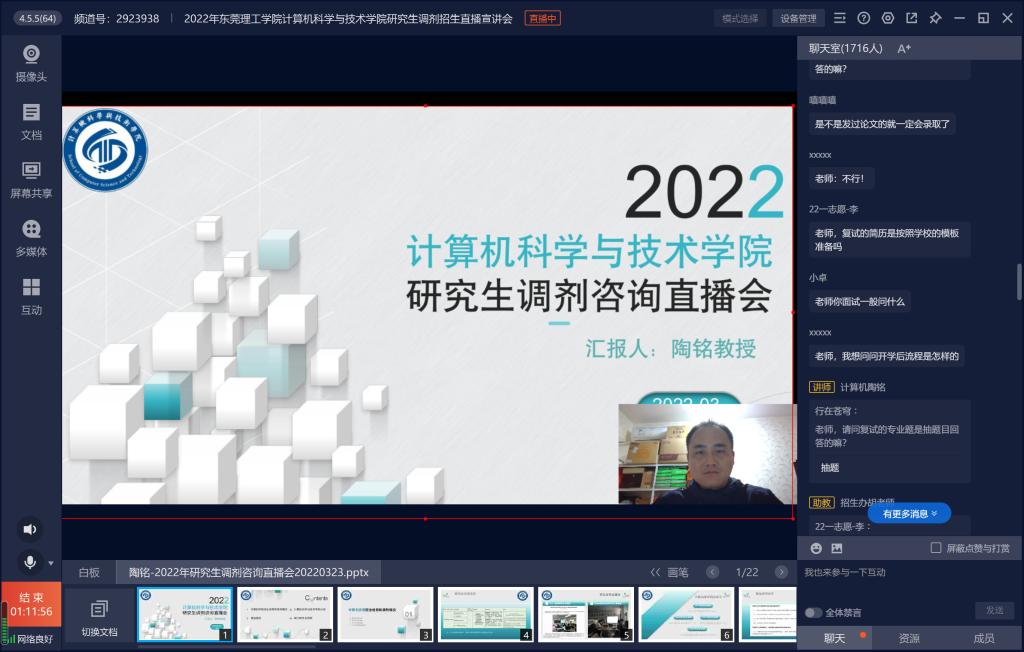Switch to the 成员 members tab
This screenshot has height=652, width=1024.
[x=984, y=638]
